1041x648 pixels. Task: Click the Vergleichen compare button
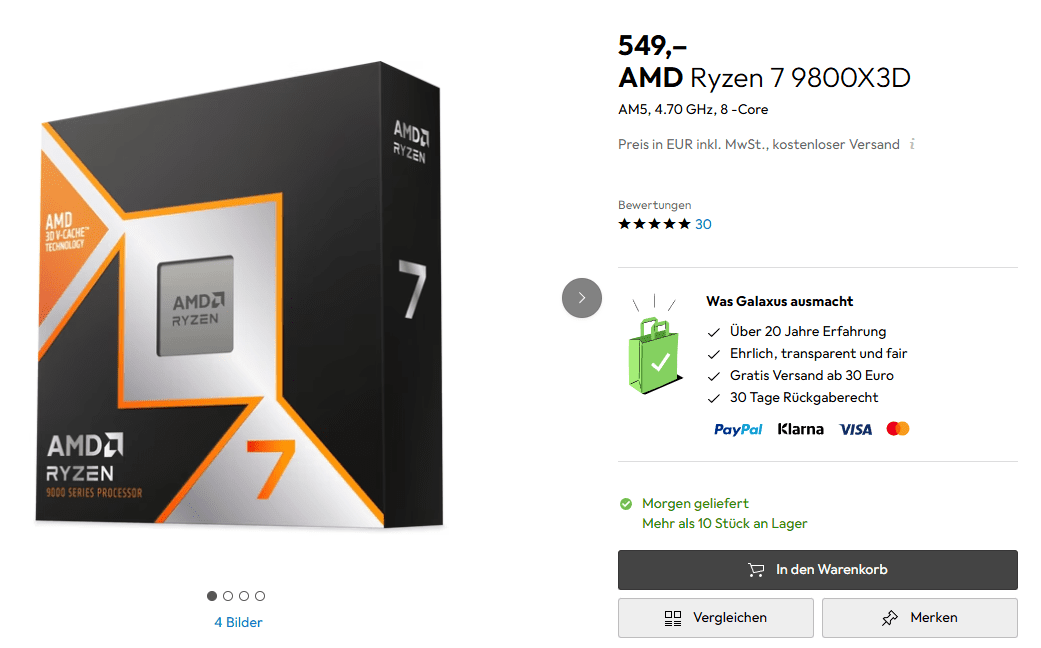coord(715,618)
